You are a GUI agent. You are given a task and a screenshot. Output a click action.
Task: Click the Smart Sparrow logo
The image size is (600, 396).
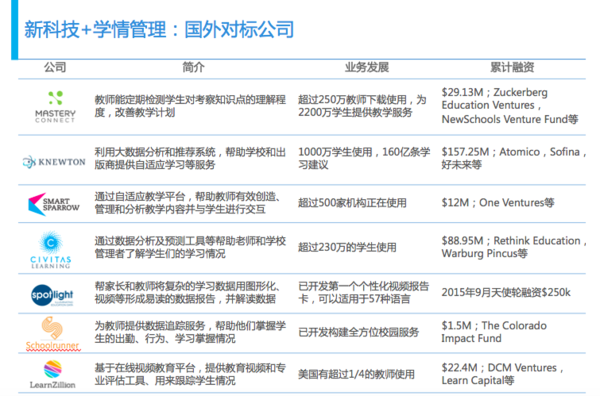pos(54,204)
